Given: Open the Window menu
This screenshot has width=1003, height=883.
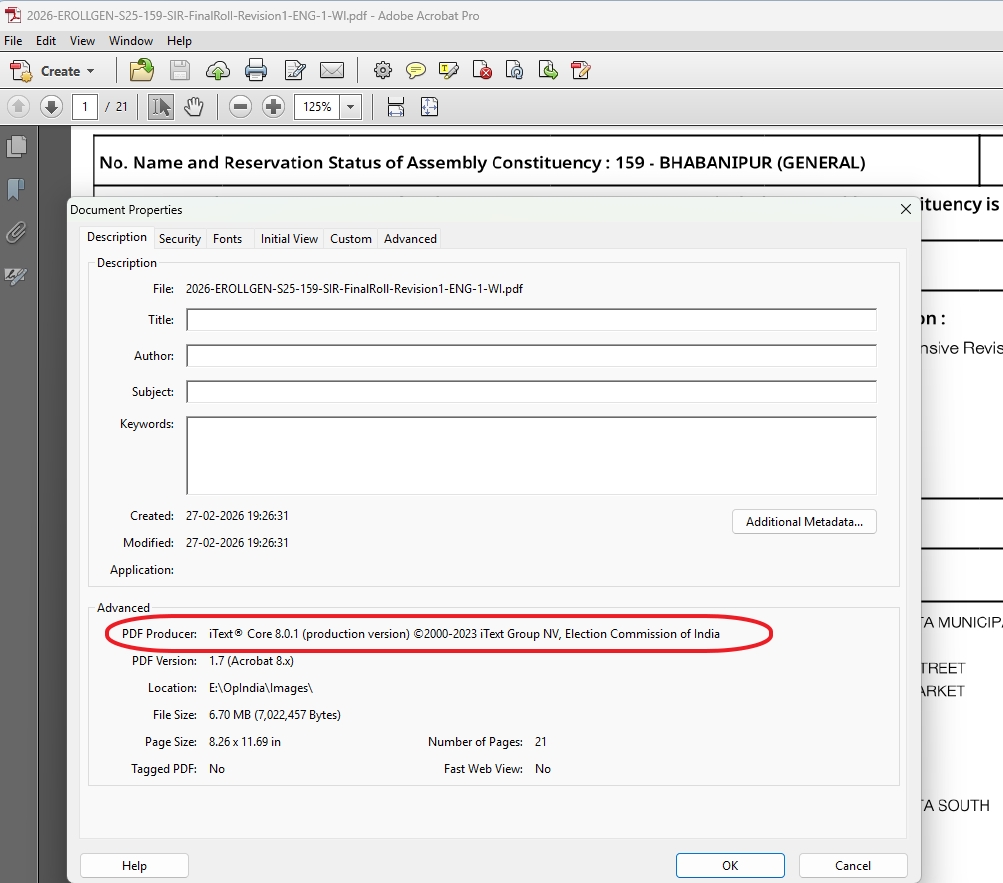Looking at the screenshot, I should (x=131, y=41).
